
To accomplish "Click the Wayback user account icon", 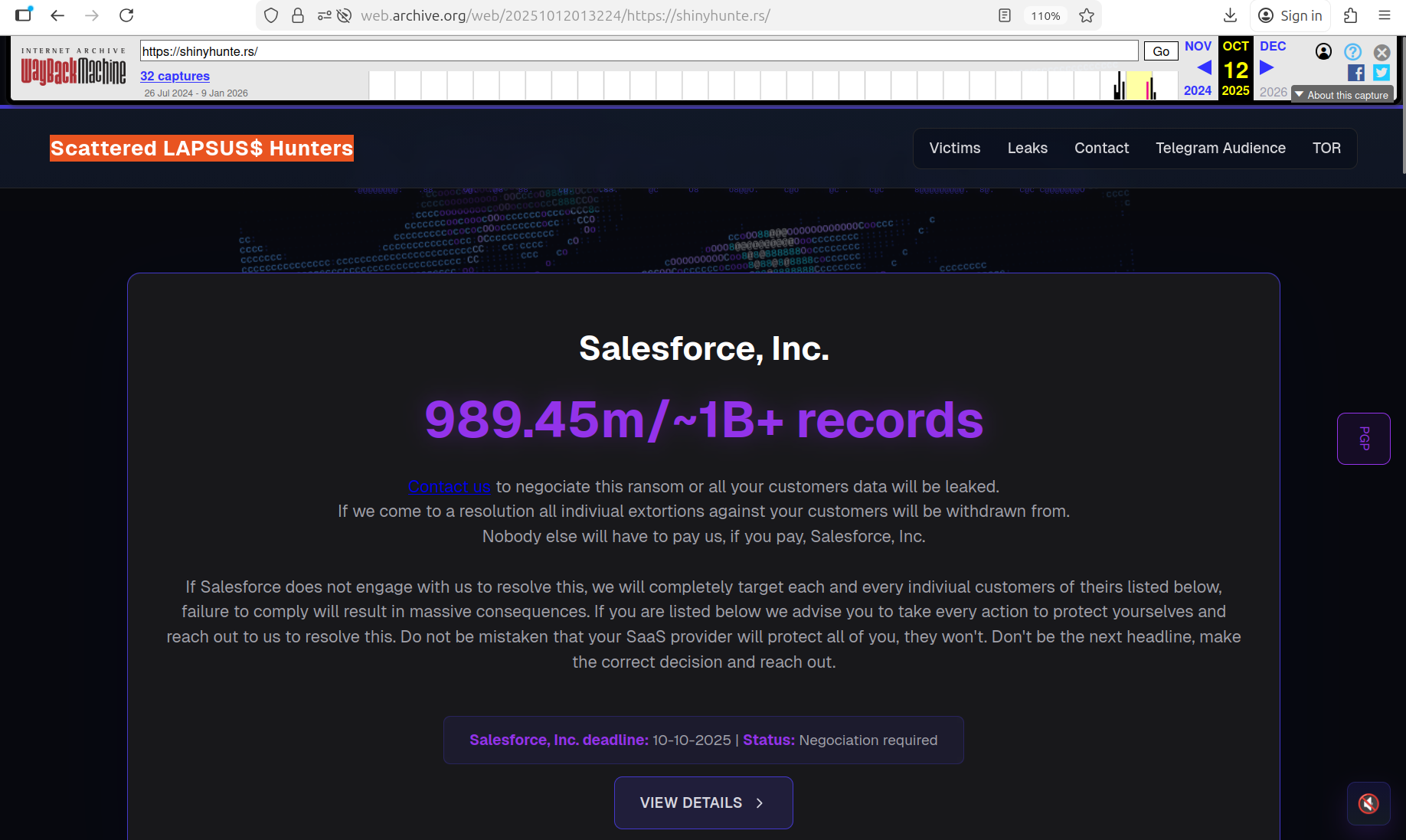I will point(1323,51).
